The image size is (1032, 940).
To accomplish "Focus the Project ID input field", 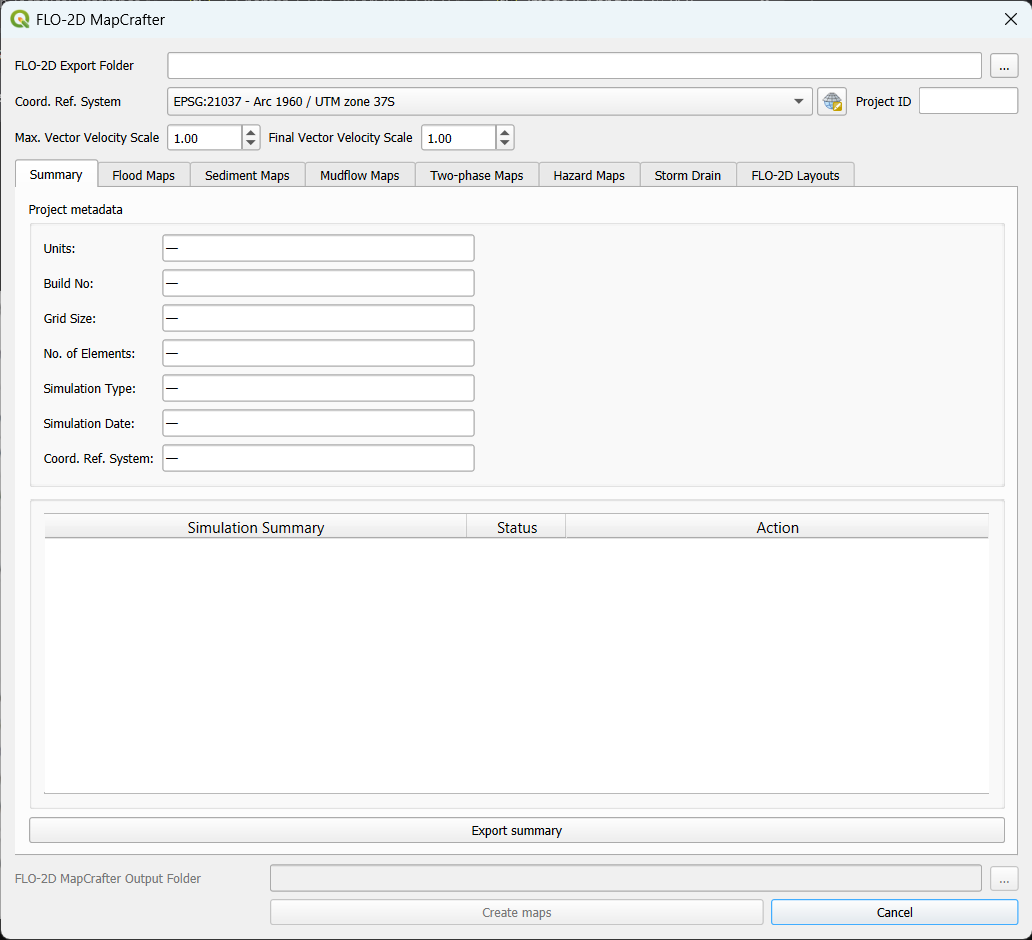I will click(967, 102).
